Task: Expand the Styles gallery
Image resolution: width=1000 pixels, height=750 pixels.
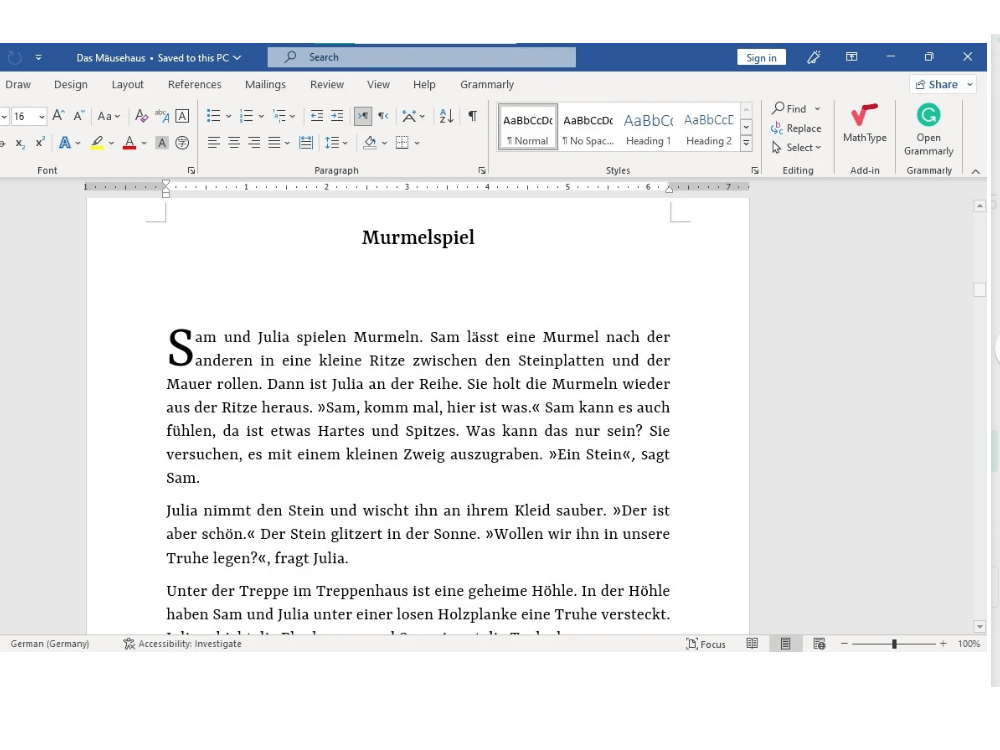Action: (x=746, y=143)
